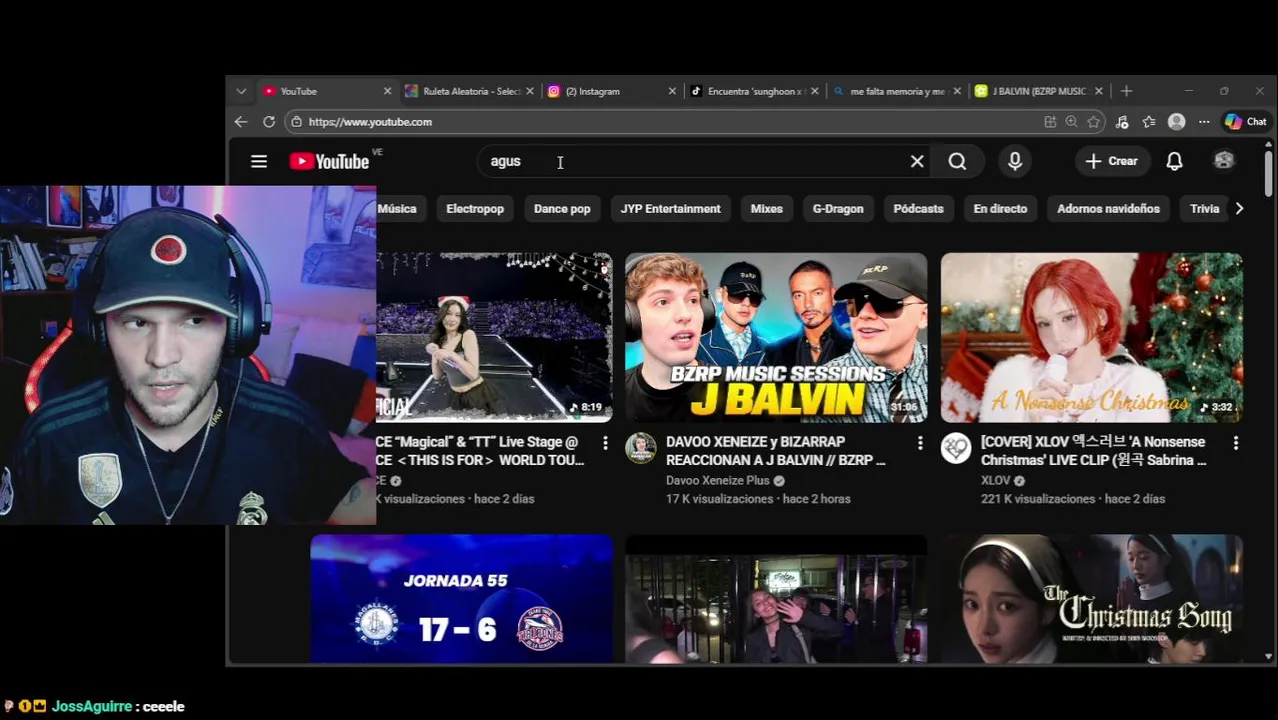1278x720 pixels.
Task: Open the BZRP Music Sessions J Balvin thumbnail
Action: tap(776, 337)
